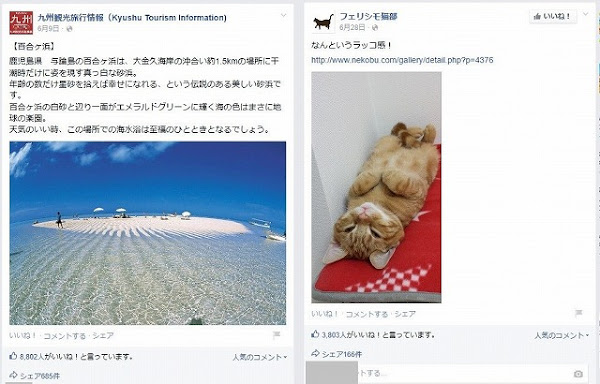Click the thumbs-up いいね! page button
This screenshot has height=384, width=600.
(x=553, y=16)
